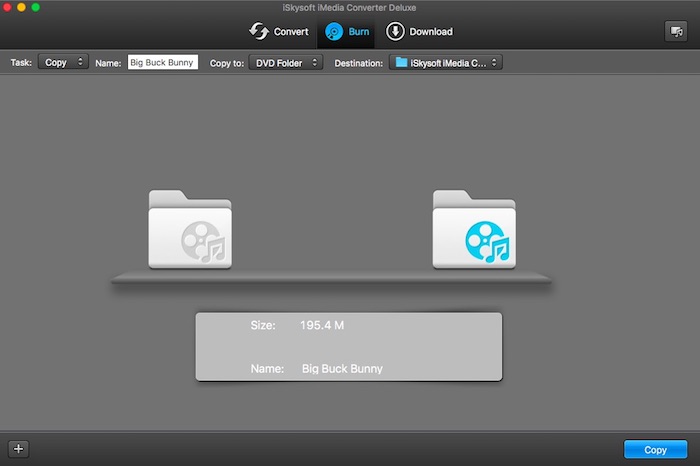Click the Name Big Buck Bunny info row
Screen dimensions: 700x466
(x=348, y=368)
